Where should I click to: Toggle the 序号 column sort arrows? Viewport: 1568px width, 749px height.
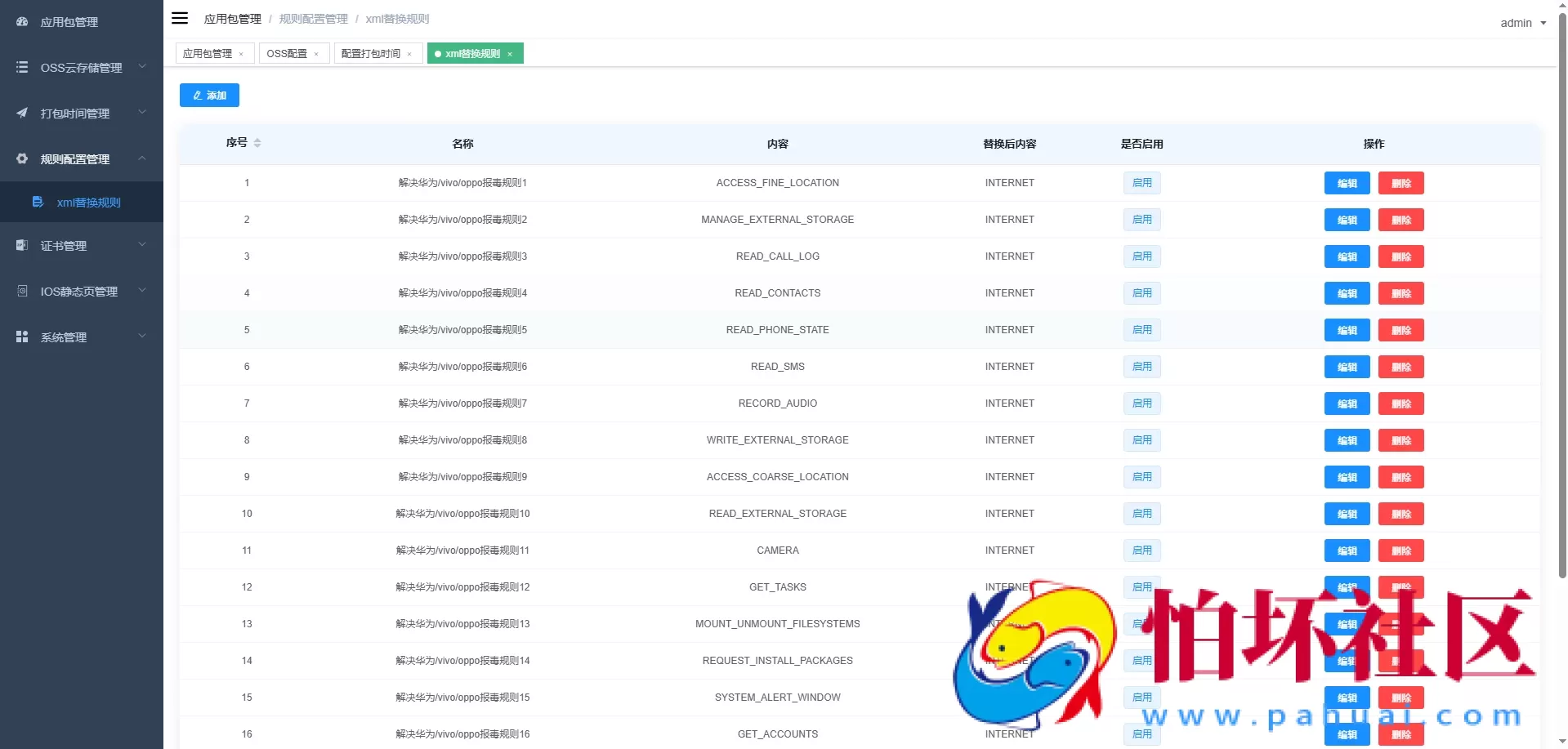pos(258,143)
